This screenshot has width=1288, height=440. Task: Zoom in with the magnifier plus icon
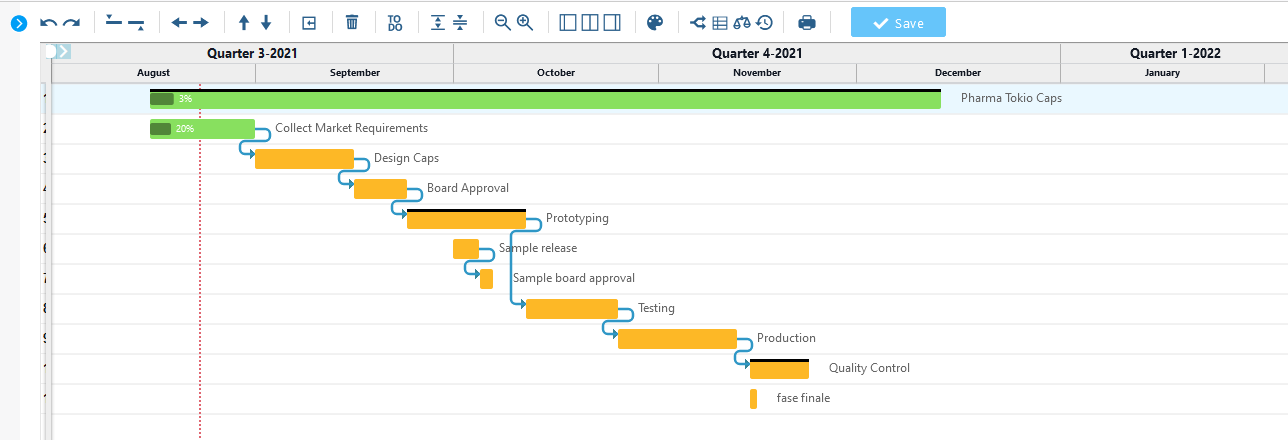tap(525, 22)
